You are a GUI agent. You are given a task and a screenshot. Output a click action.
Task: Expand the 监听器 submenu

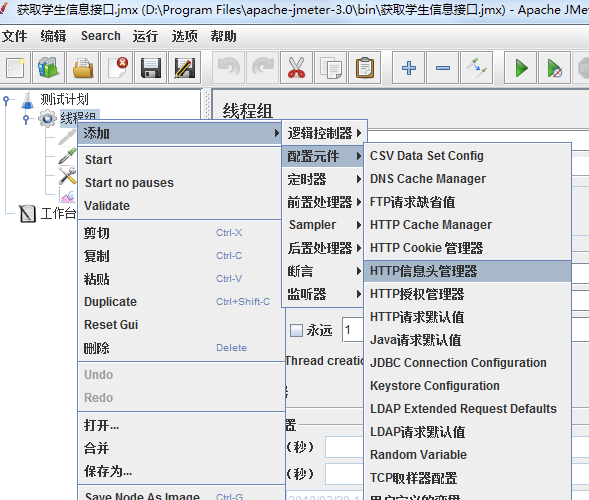point(323,294)
